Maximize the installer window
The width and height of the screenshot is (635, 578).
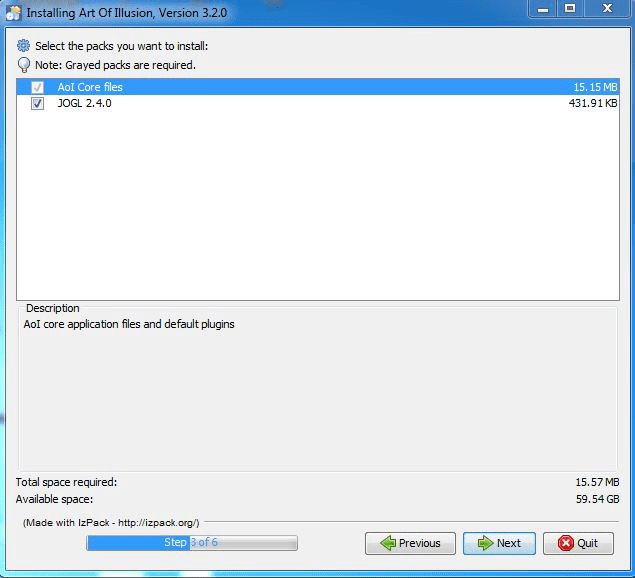tap(570, 9)
